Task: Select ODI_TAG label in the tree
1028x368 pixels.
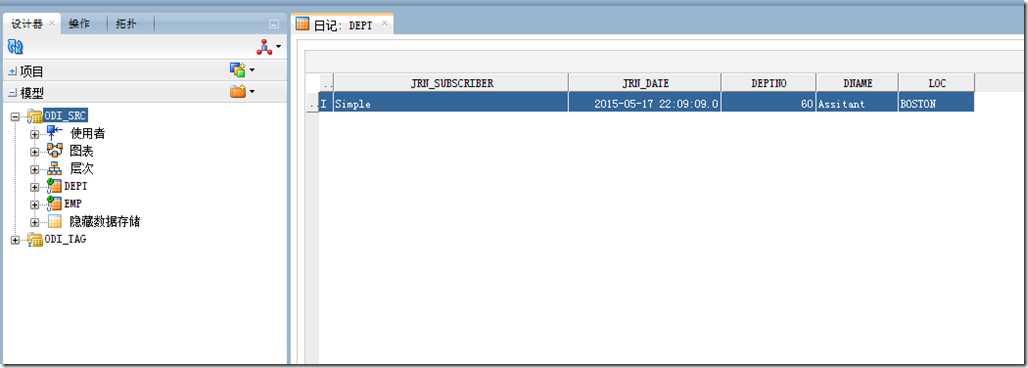Action: tap(66, 240)
